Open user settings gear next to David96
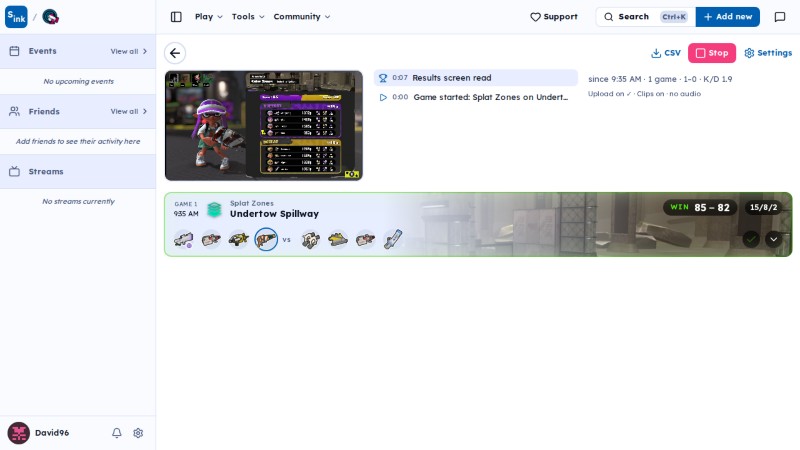Viewport: 800px width, 450px height. 138,433
